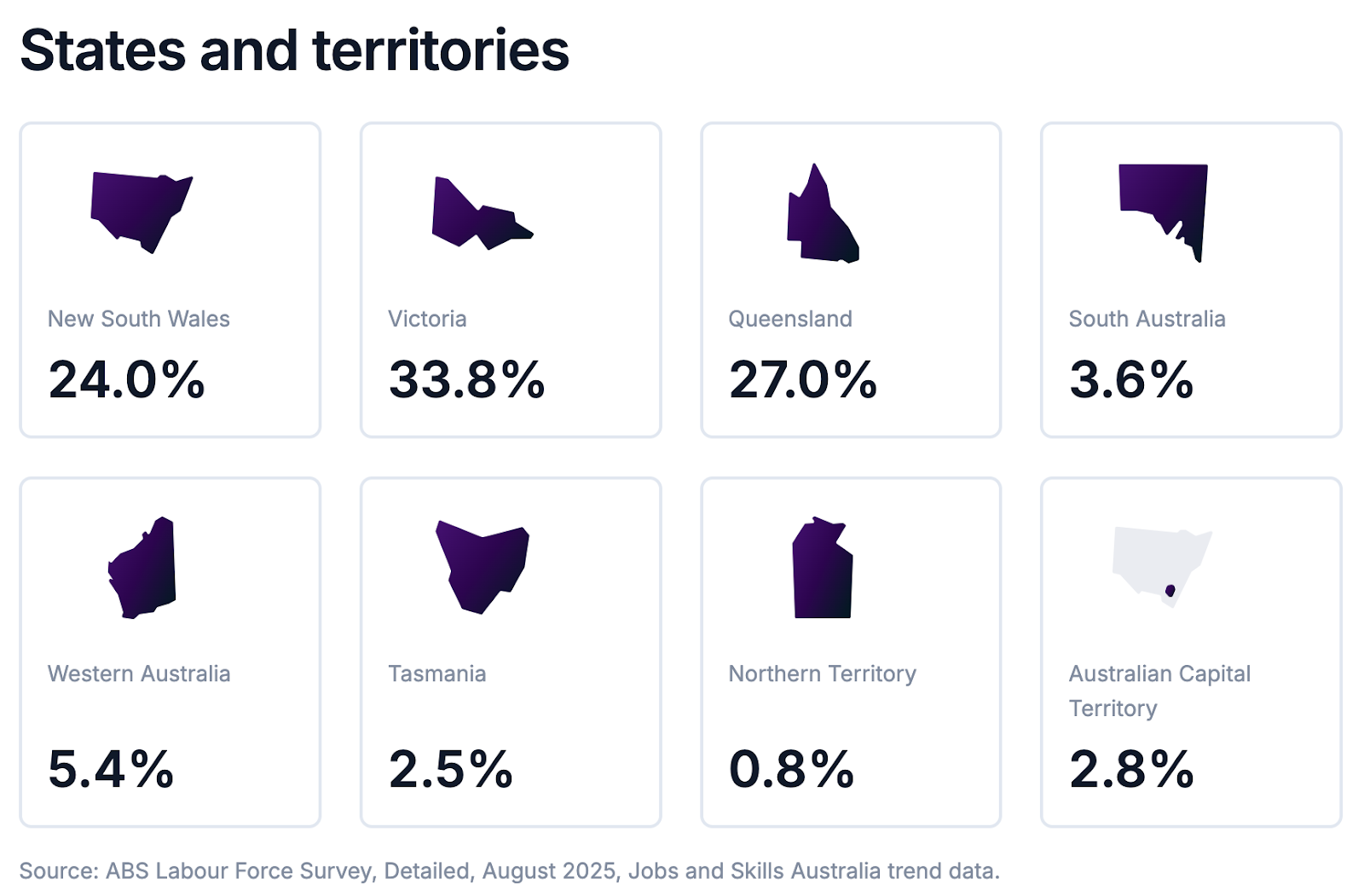
Task: Click the Western Australia map icon
Action: (x=145, y=569)
